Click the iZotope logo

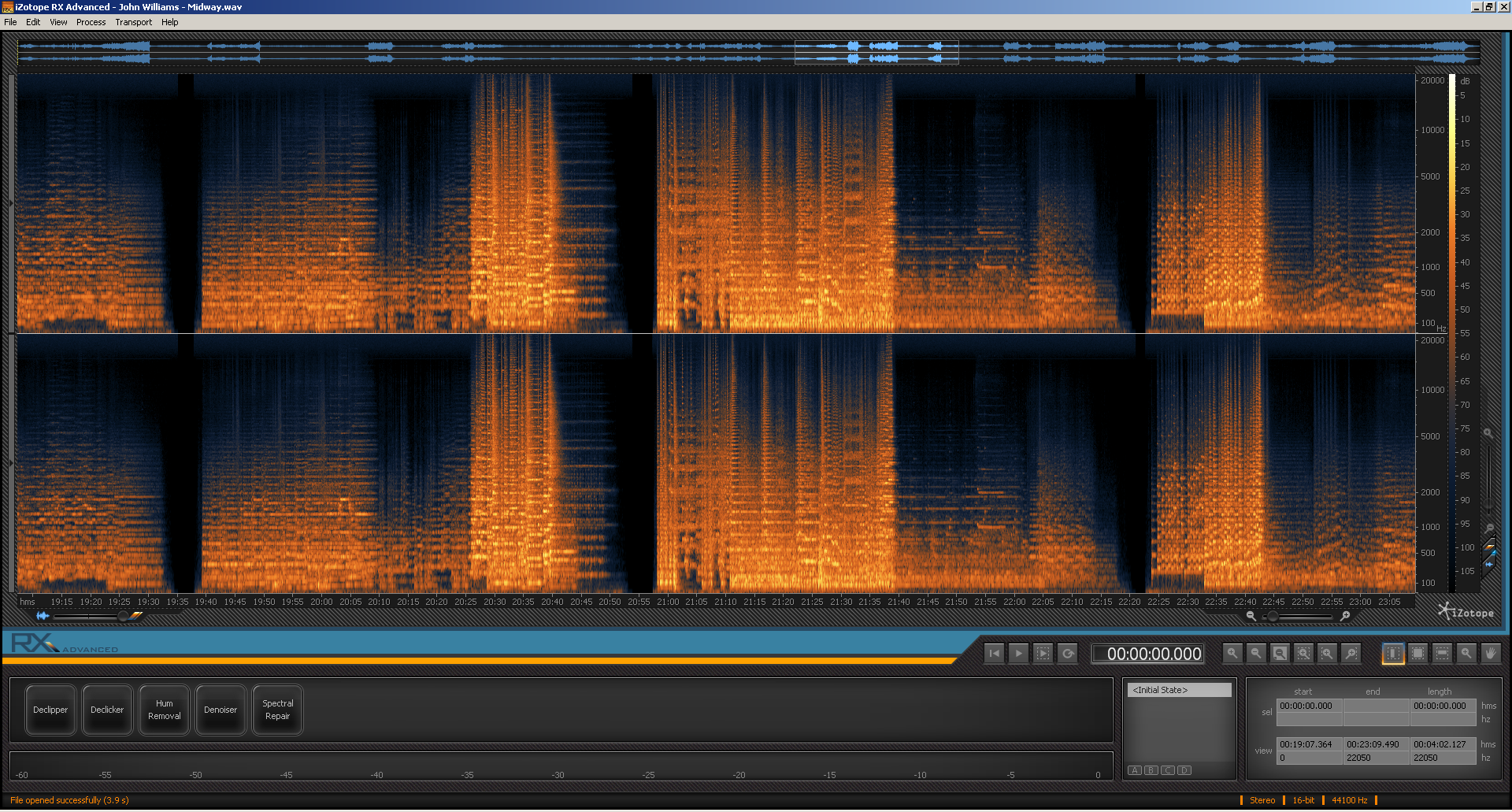tap(1466, 612)
